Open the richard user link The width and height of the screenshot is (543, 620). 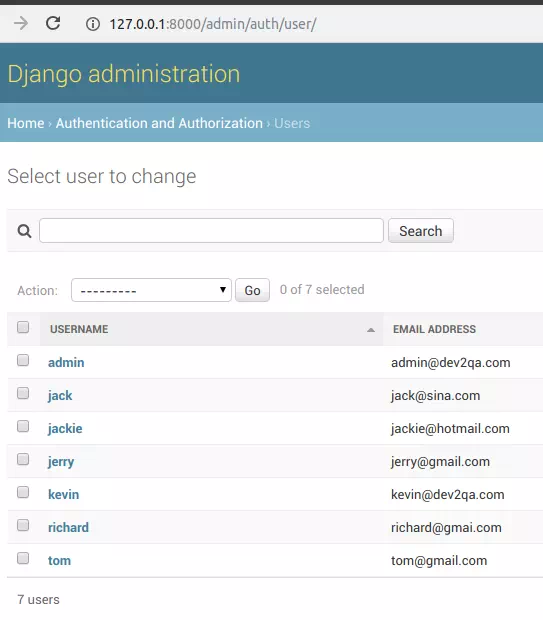pyautogui.click(x=68, y=527)
